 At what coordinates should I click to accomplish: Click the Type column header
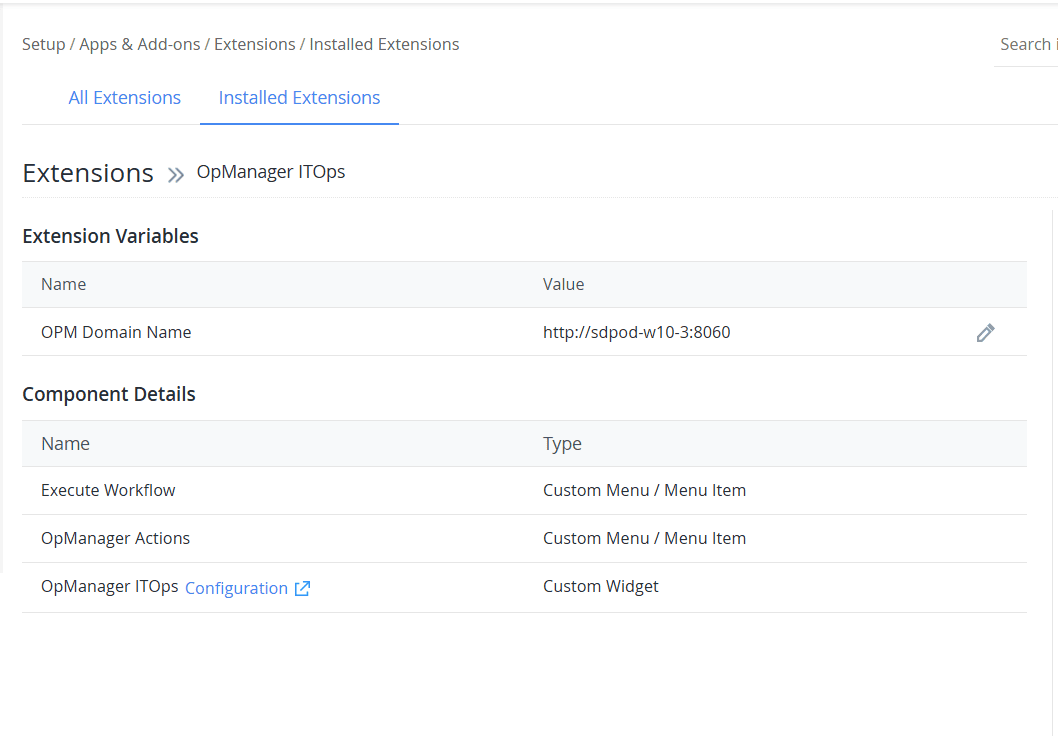point(562,444)
